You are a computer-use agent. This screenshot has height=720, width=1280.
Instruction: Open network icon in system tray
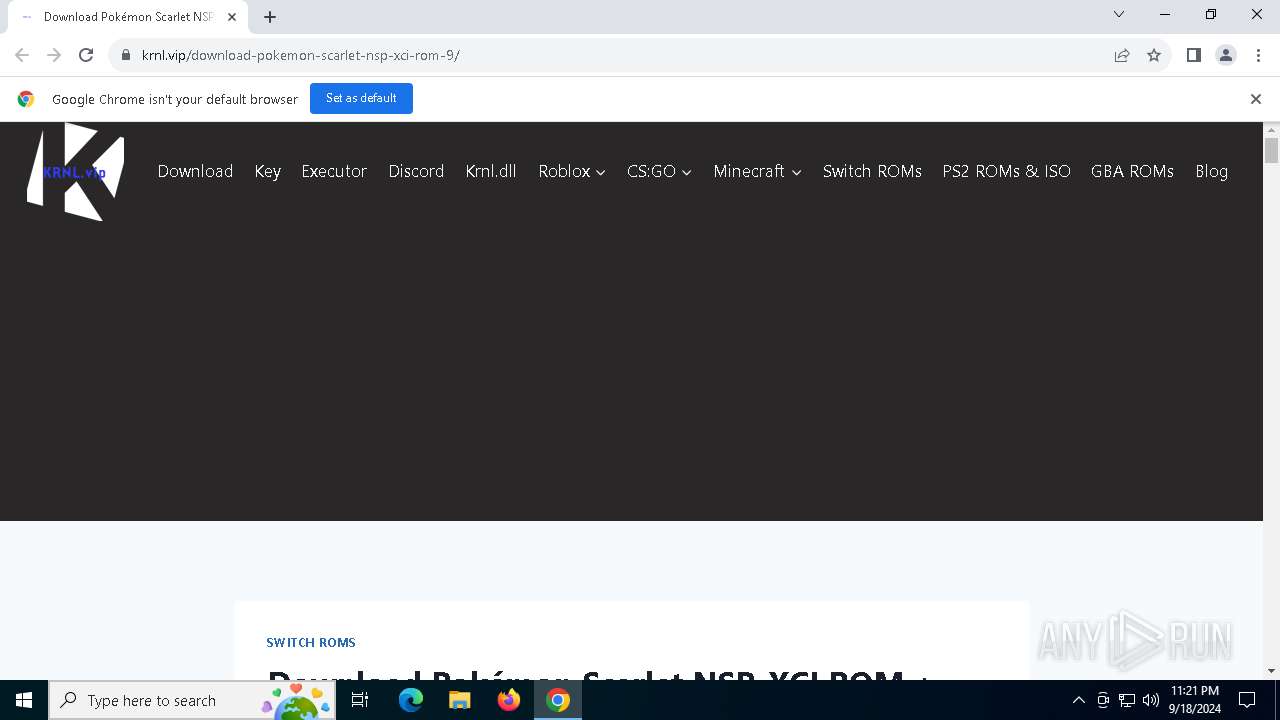coord(1127,700)
